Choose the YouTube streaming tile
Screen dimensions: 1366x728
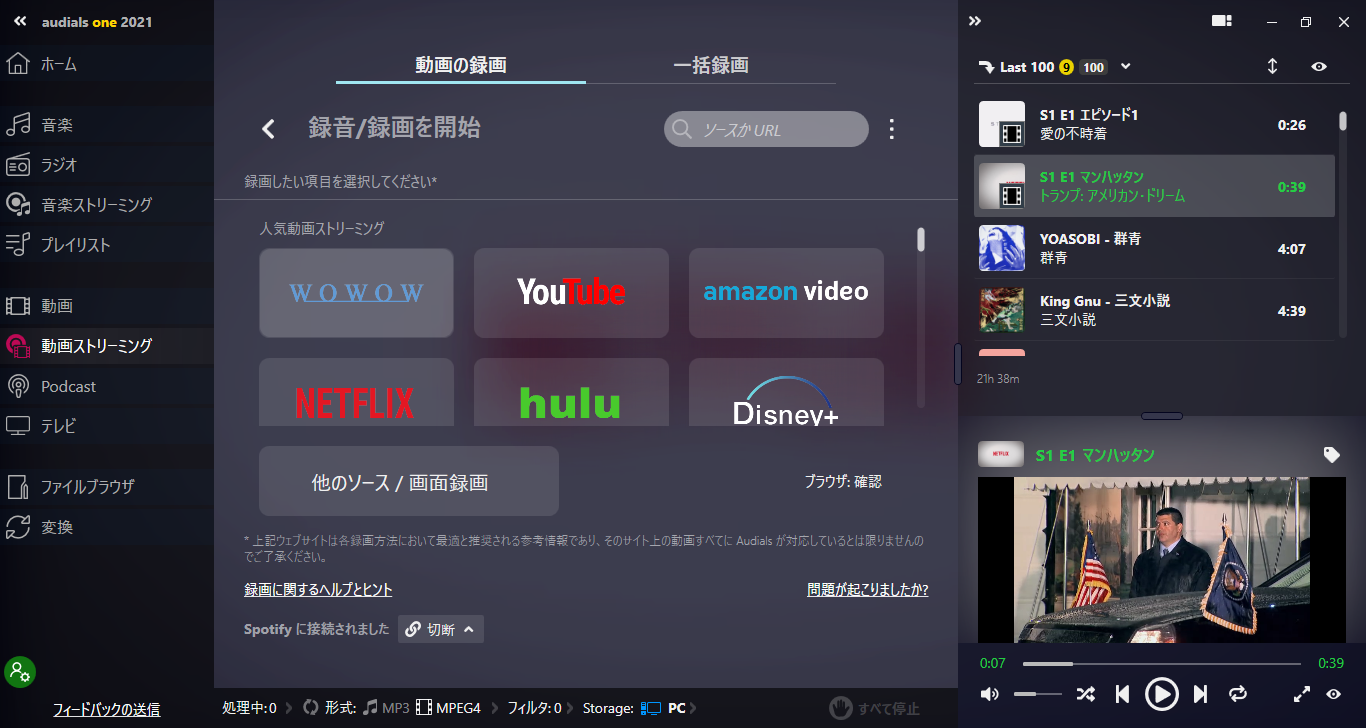[571, 293]
